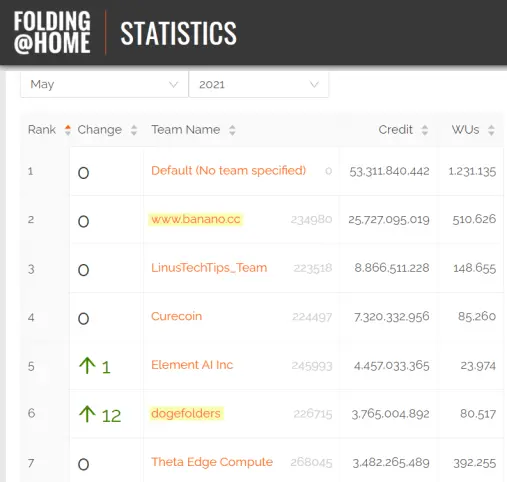
Task: Open the 2021 year dropdown
Action: (259, 85)
